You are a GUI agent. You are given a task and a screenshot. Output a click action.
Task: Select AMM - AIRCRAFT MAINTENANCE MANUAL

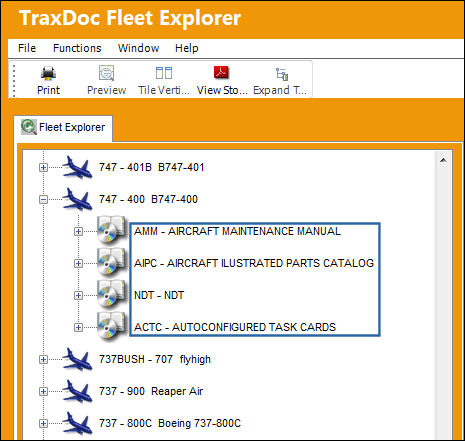point(237,231)
